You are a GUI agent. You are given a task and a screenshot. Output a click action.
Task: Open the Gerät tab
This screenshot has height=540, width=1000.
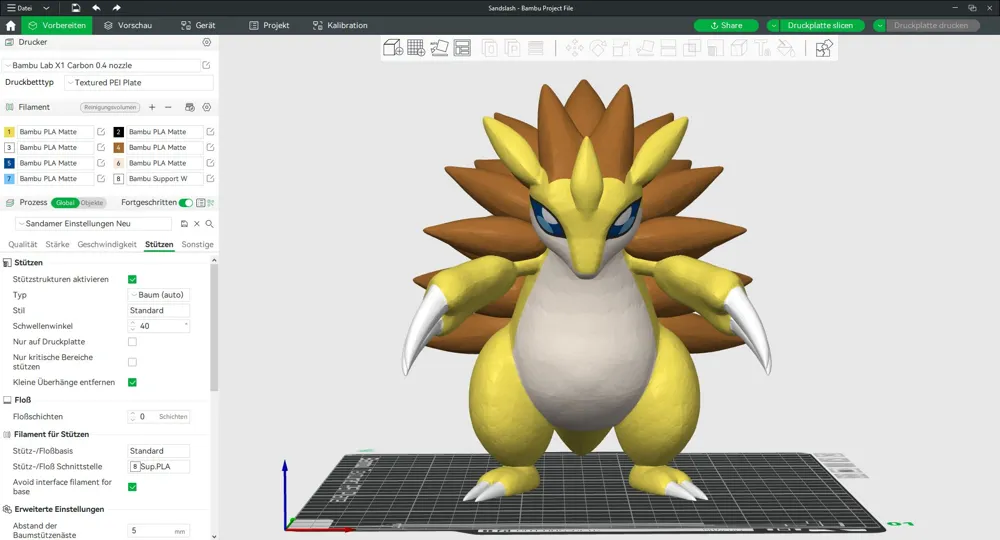click(x=198, y=26)
